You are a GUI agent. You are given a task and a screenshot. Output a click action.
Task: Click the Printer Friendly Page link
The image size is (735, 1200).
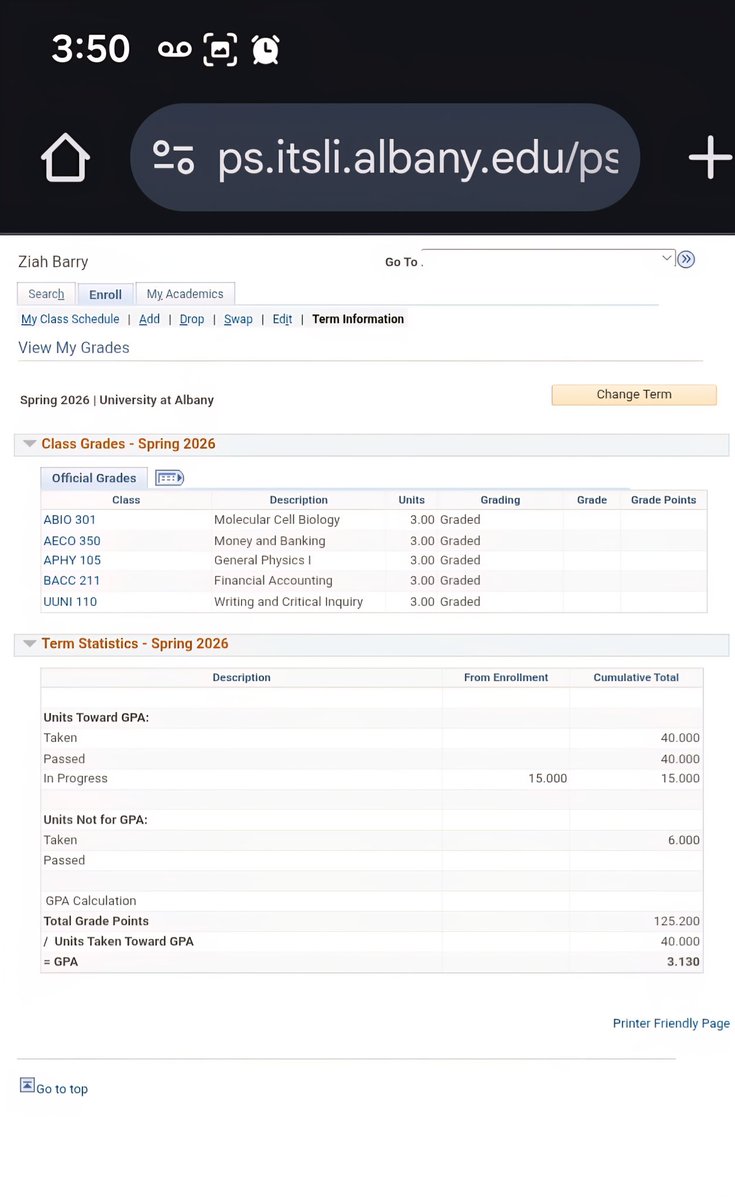coord(671,1023)
